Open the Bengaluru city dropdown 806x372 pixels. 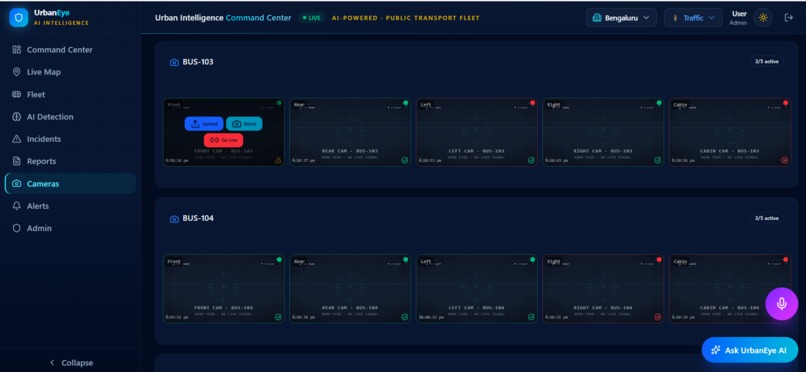[x=621, y=17]
